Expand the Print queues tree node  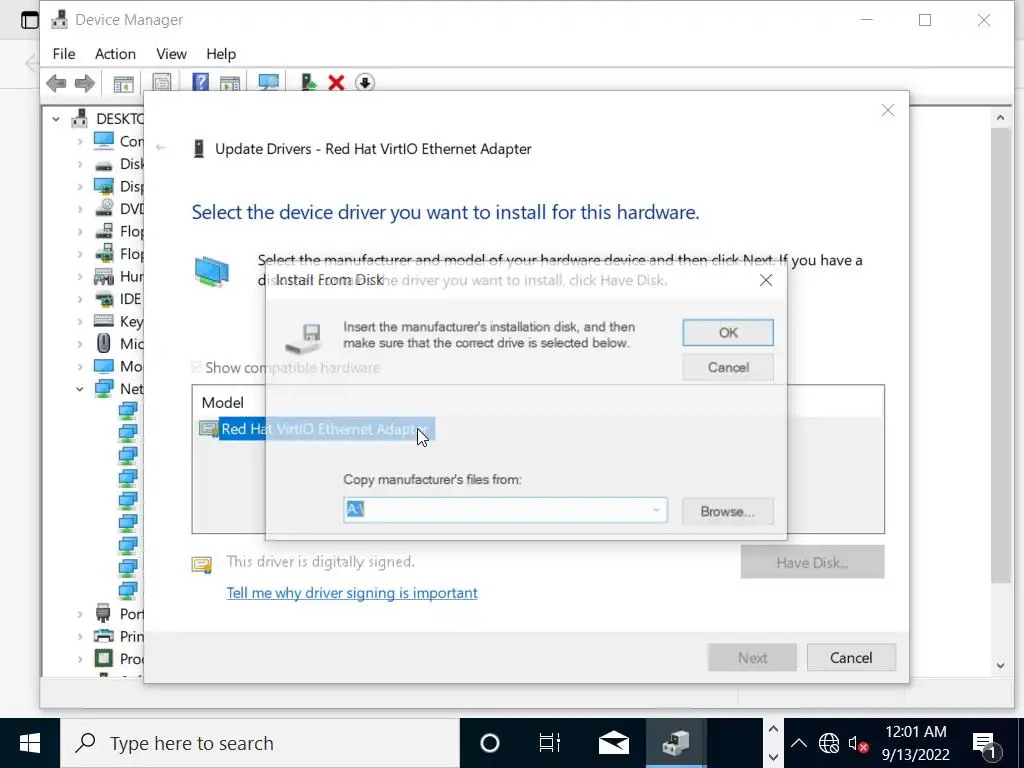(x=80, y=636)
